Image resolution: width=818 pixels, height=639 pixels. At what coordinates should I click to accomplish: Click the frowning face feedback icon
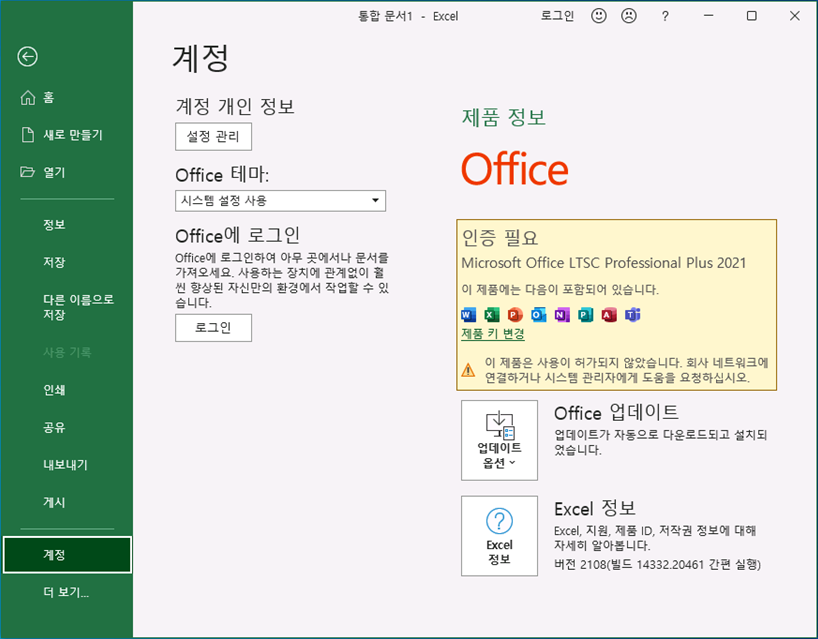pyautogui.click(x=629, y=16)
